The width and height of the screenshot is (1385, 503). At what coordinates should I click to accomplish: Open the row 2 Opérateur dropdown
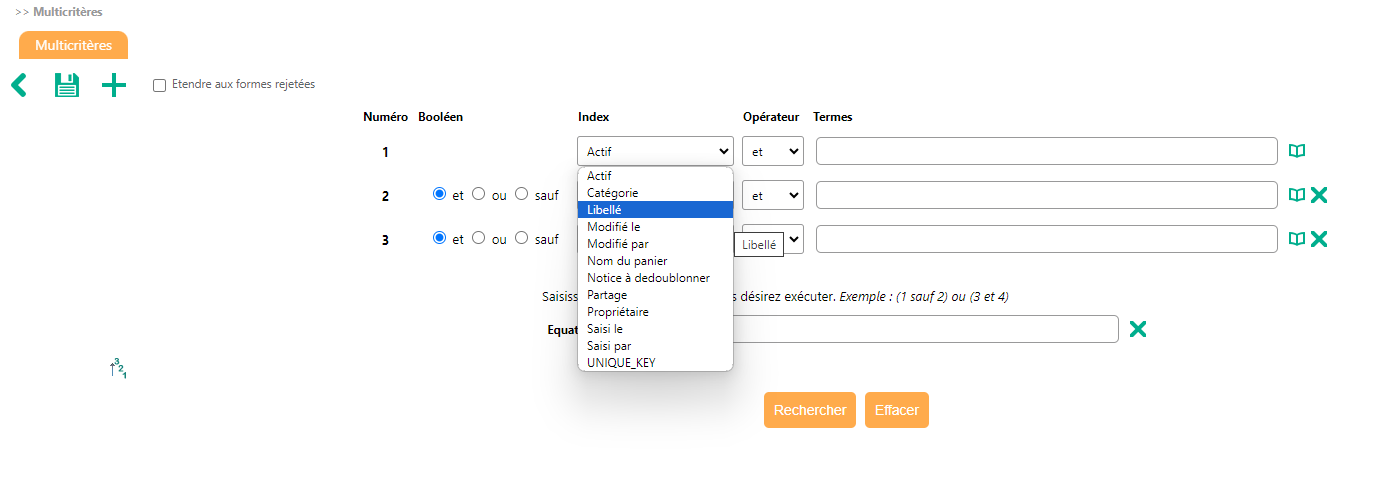[772, 196]
